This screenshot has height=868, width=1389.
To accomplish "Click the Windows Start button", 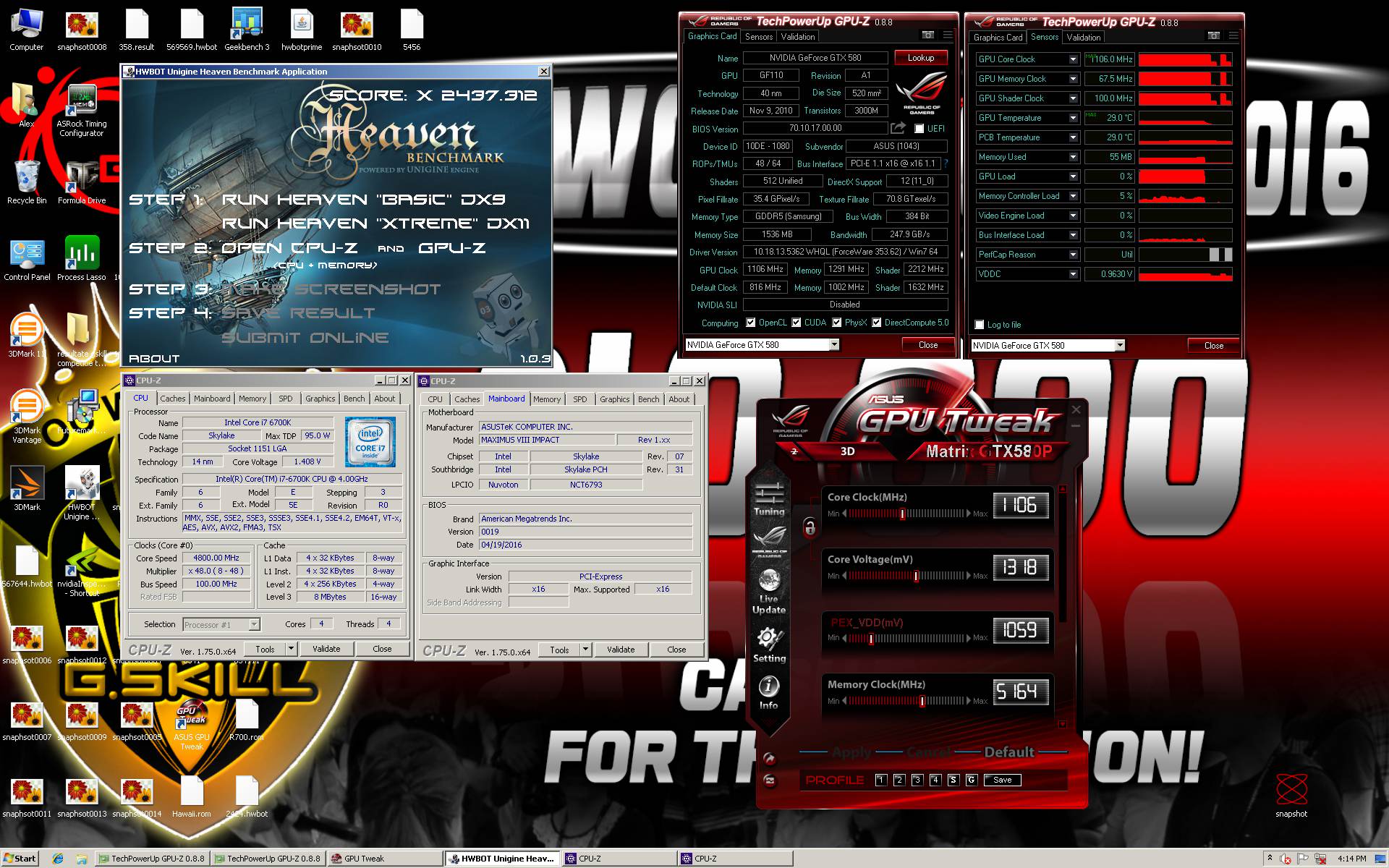I will coord(20,859).
